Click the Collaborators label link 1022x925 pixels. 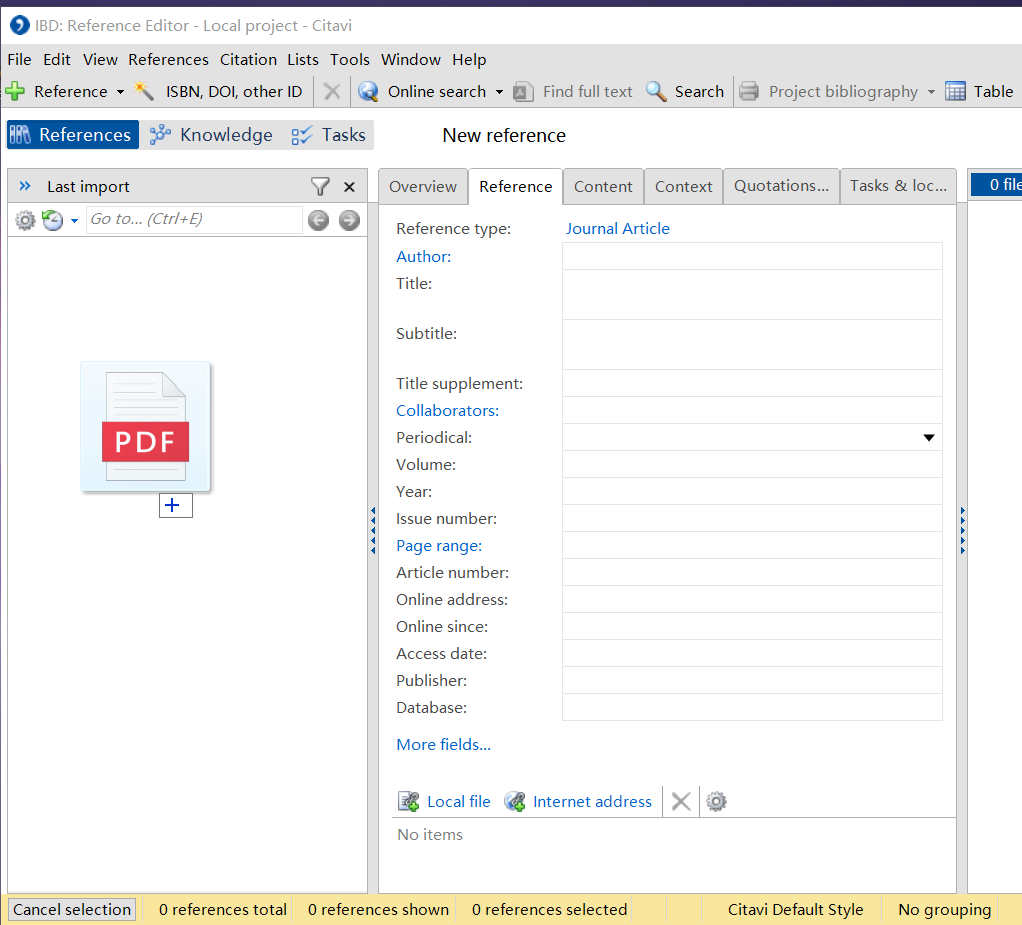pyautogui.click(x=447, y=411)
